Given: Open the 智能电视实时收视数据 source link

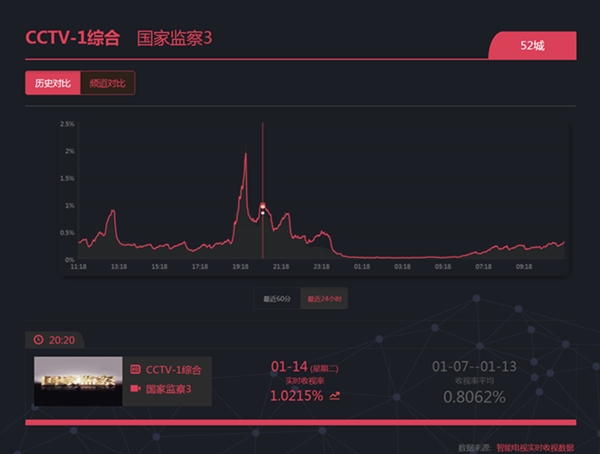Looking at the screenshot, I should click(x=538, y=448).
